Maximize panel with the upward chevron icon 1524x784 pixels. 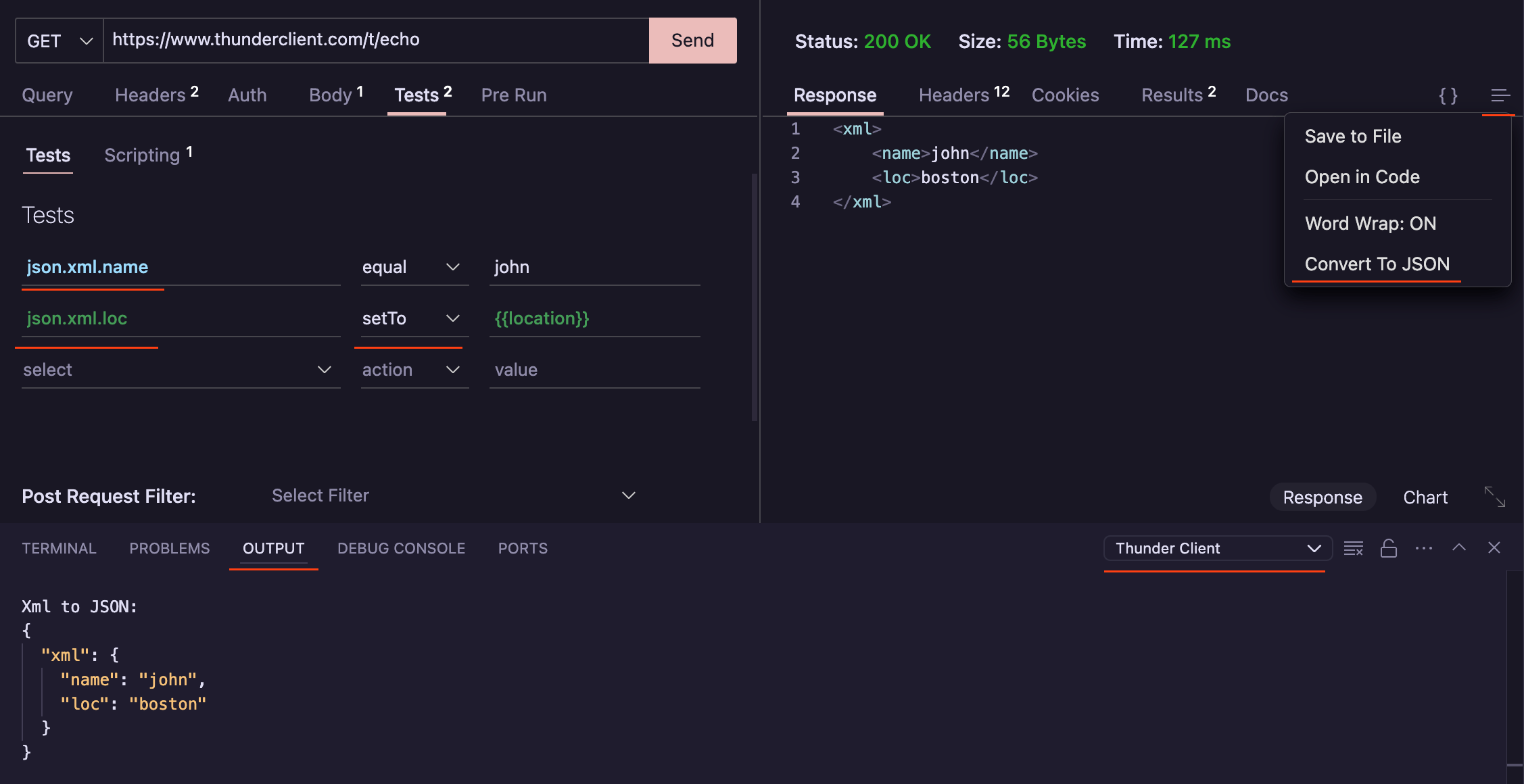[x=1459, y=548]
